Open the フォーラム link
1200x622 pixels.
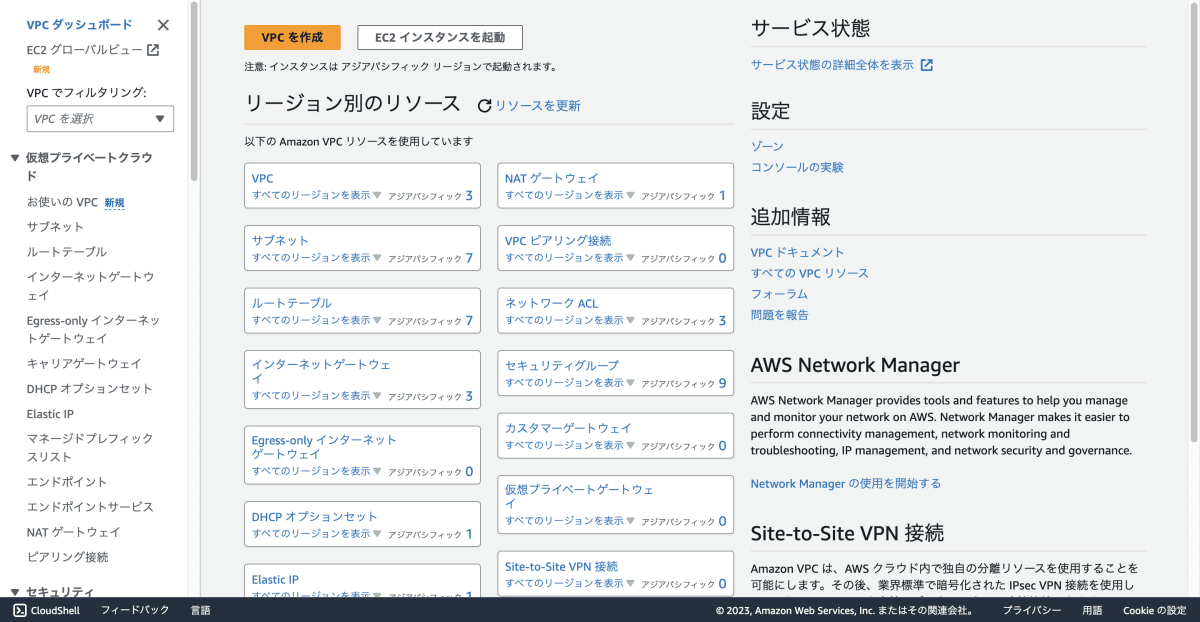[779, 295]
